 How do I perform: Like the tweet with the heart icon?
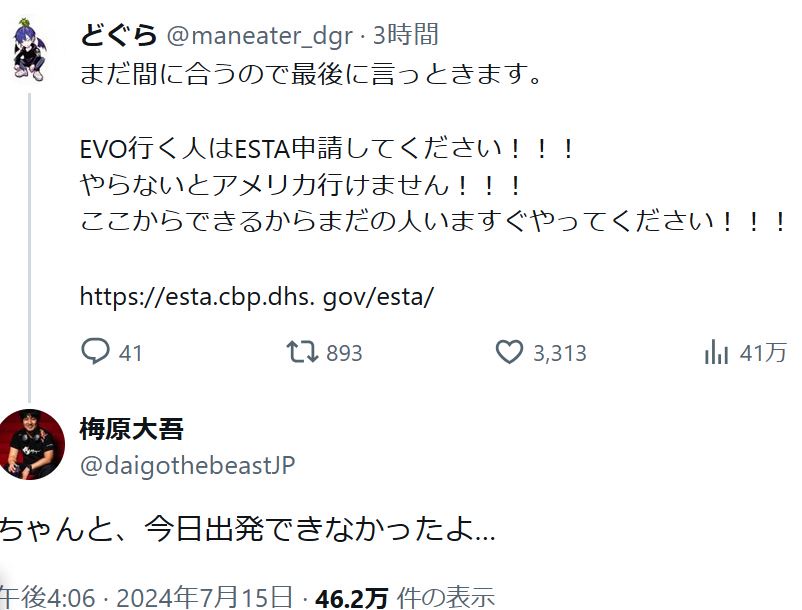pyautogui.click(x=509, y=352)
